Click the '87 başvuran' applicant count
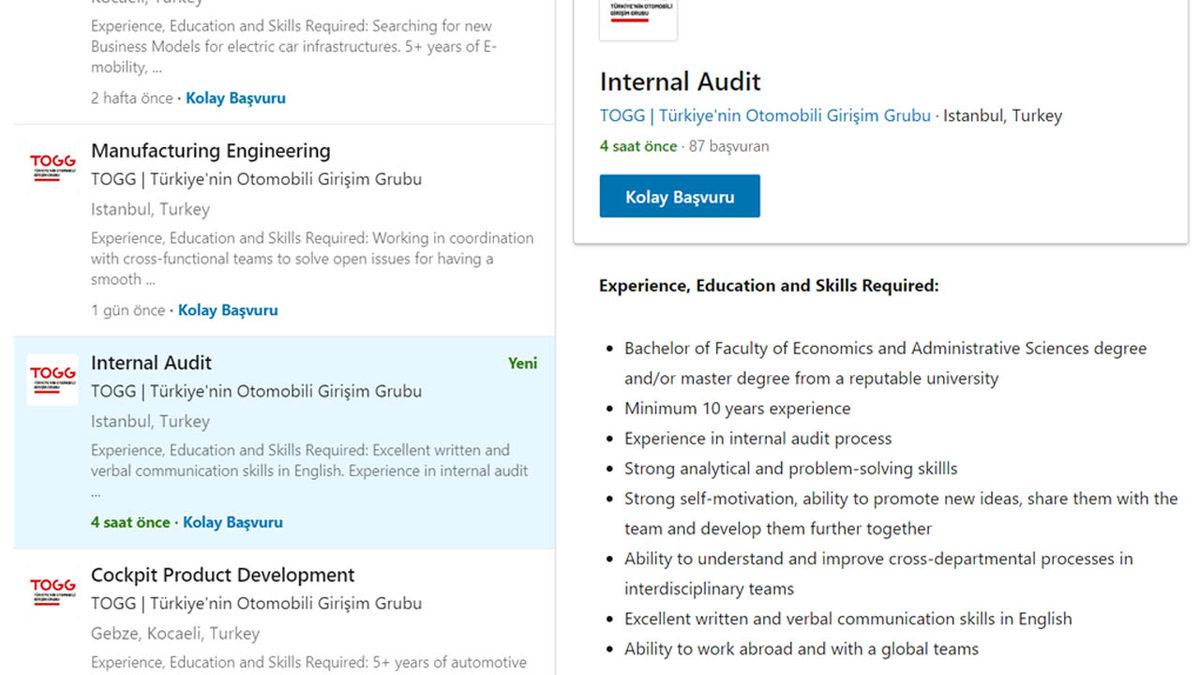1200x675 pixels. click(729, 146)
